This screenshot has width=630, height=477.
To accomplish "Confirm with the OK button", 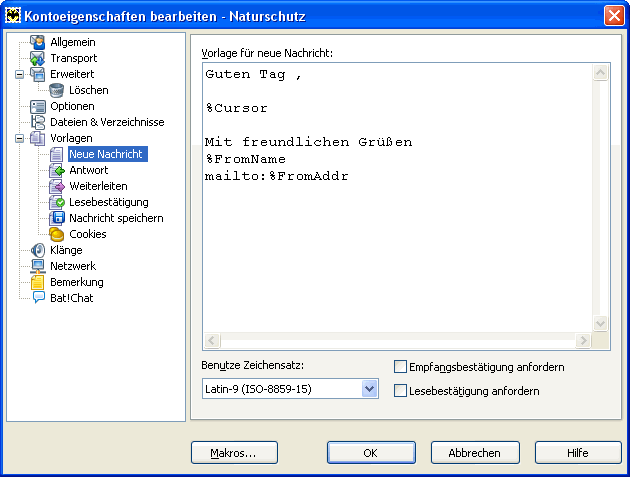I will (x=370, y=453).
